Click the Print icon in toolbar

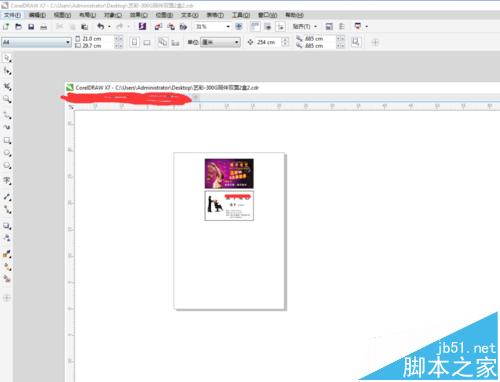click(44, 27)
